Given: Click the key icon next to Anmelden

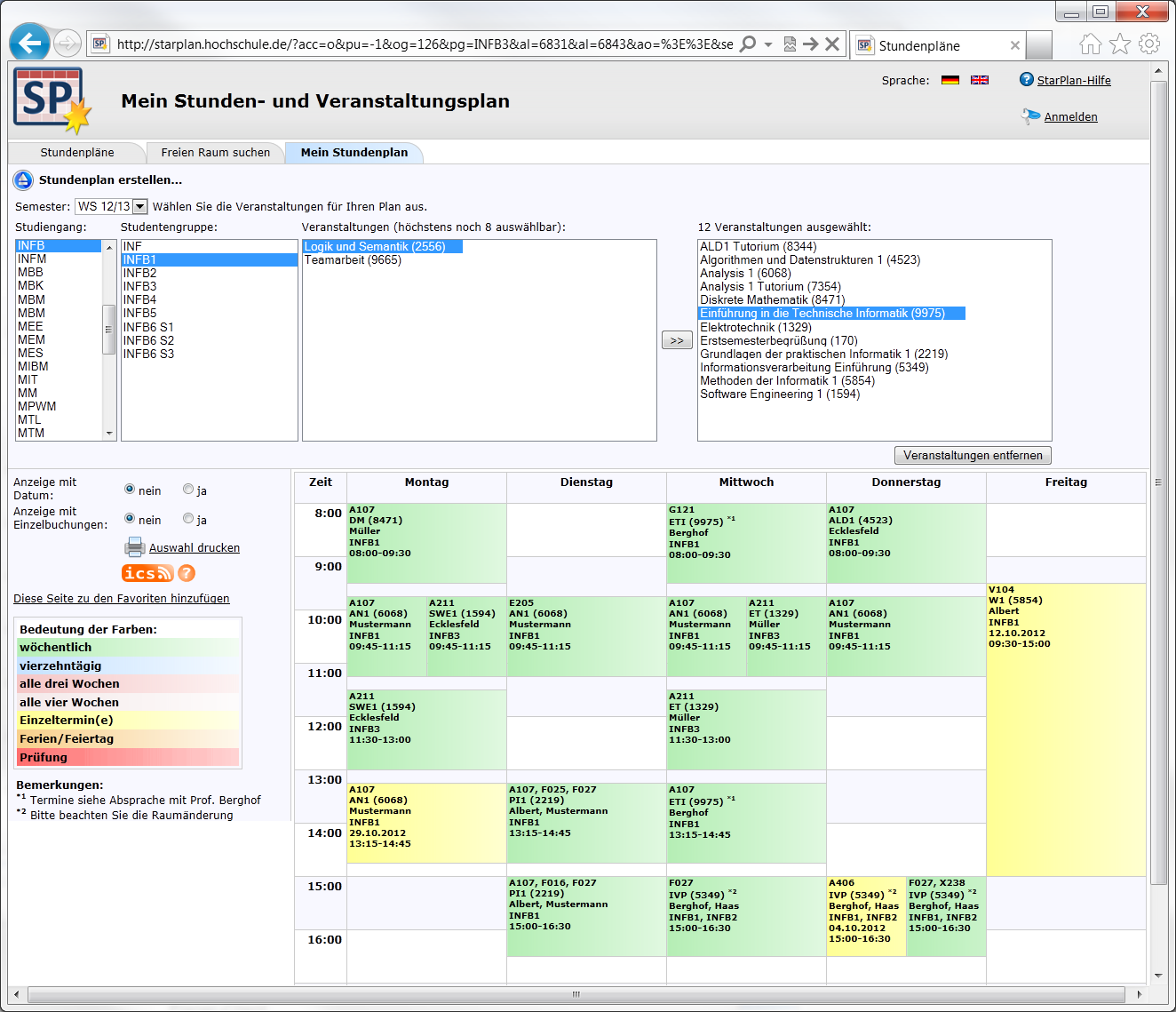Looking at the screenshot, I should [x=1030, y=116].
